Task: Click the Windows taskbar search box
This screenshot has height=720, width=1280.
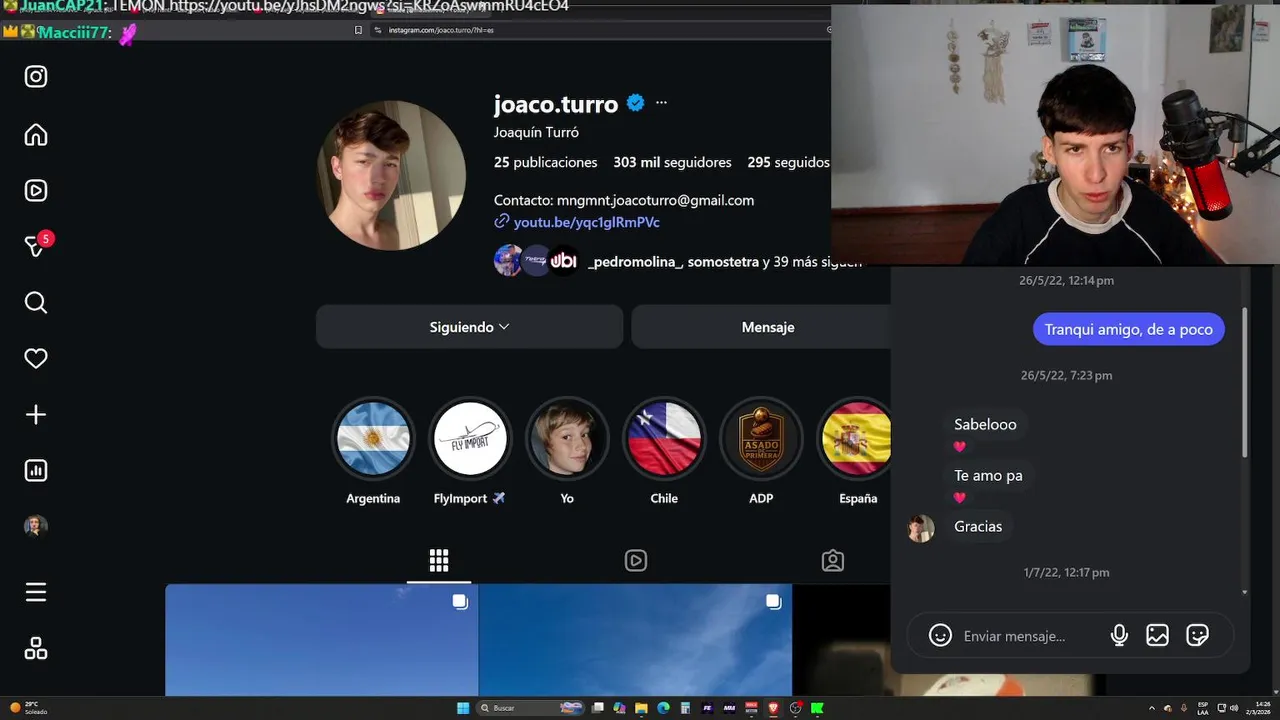Action: tap(532, 708)
